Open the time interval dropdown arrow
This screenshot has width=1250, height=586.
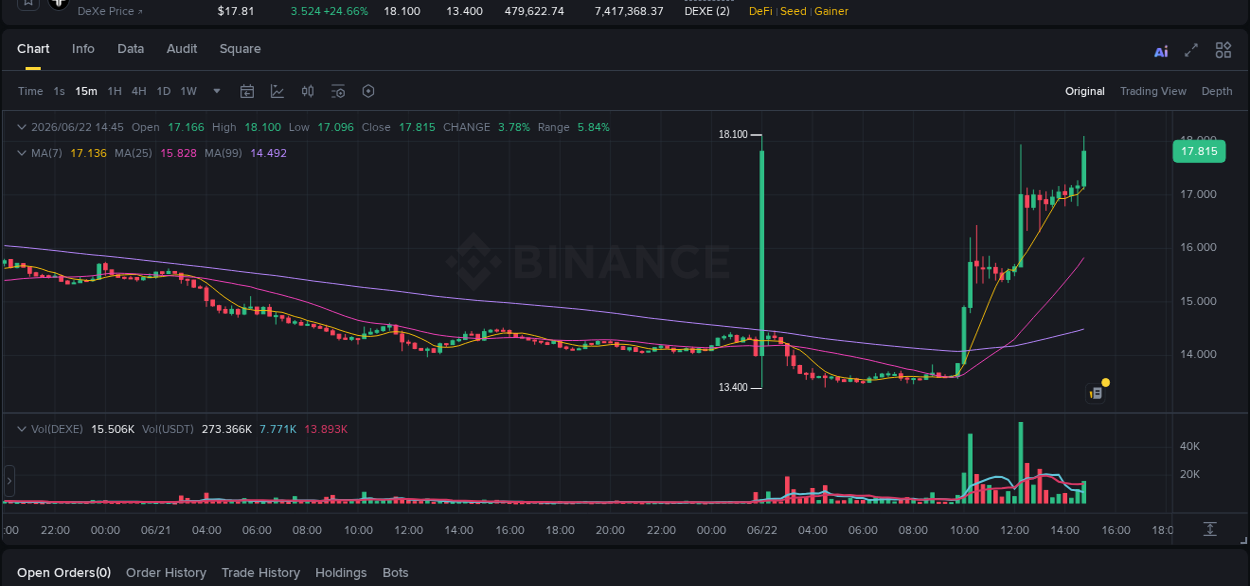coord(217,91)
